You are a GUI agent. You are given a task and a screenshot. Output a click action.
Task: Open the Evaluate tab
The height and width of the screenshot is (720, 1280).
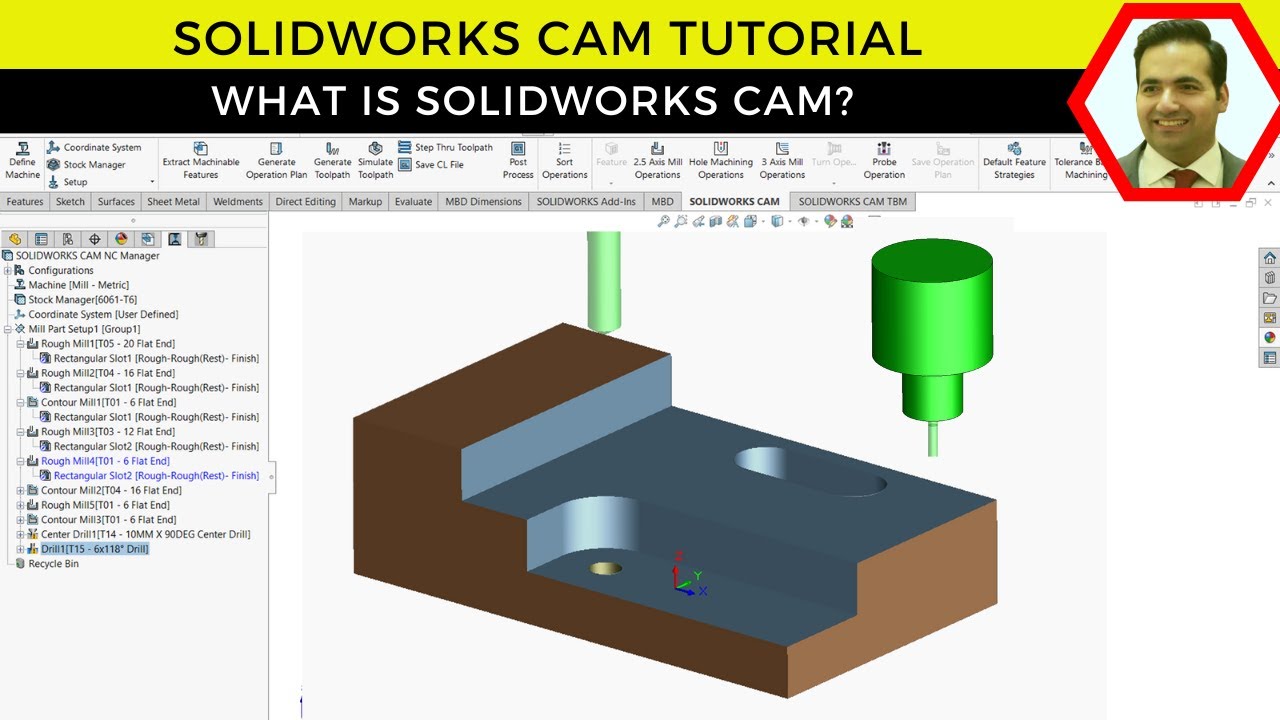click(413, 201)
